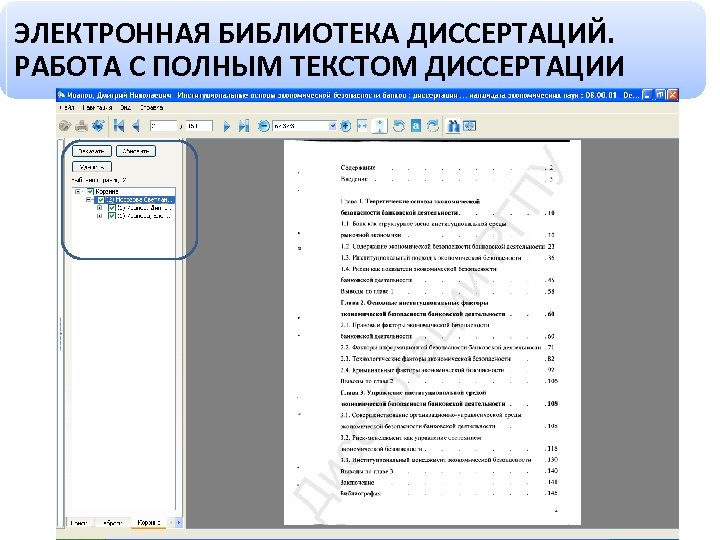Viewport: 720px width, 540px height.
Task: Click the first button in the basket panel
Action: click(x=92, y=151)
